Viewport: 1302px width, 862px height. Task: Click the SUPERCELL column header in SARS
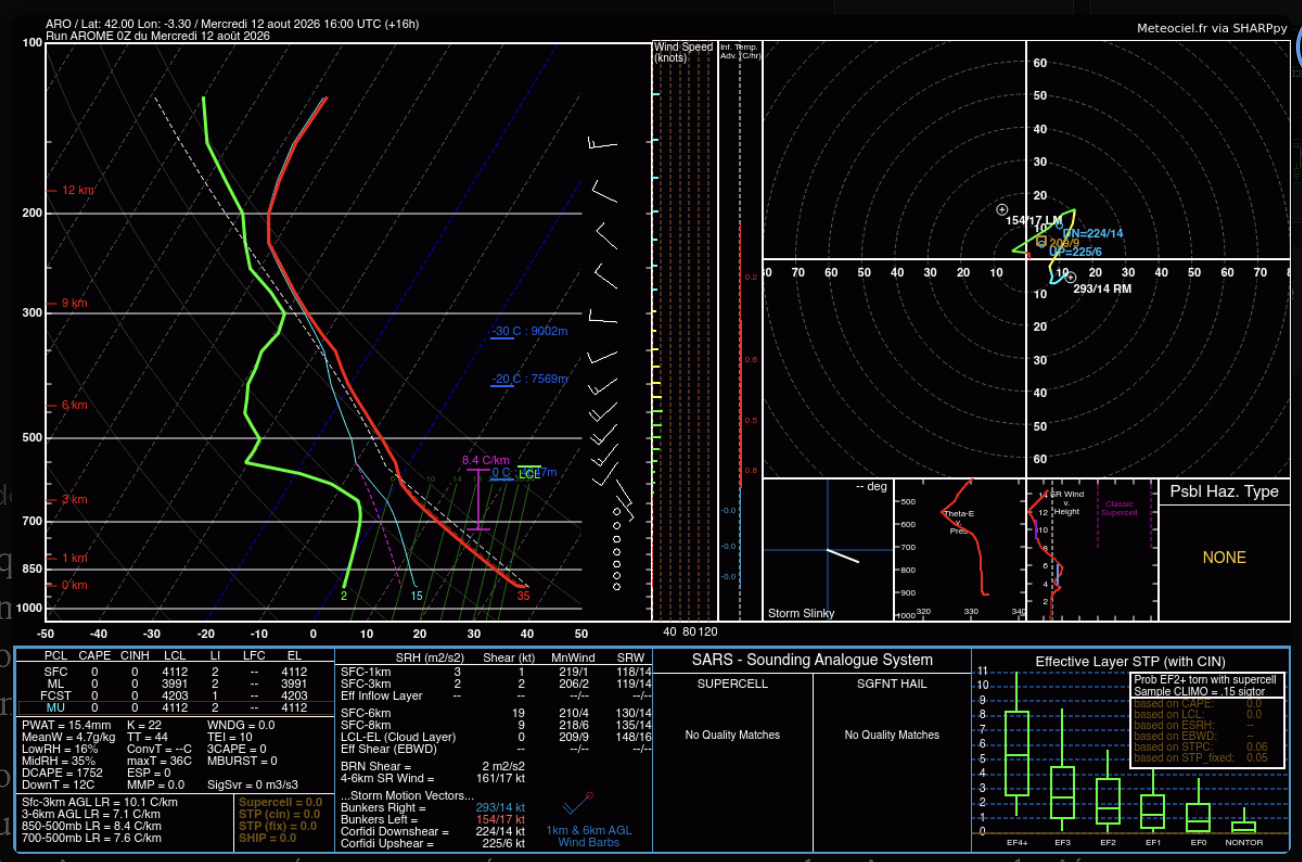[732, 684]
